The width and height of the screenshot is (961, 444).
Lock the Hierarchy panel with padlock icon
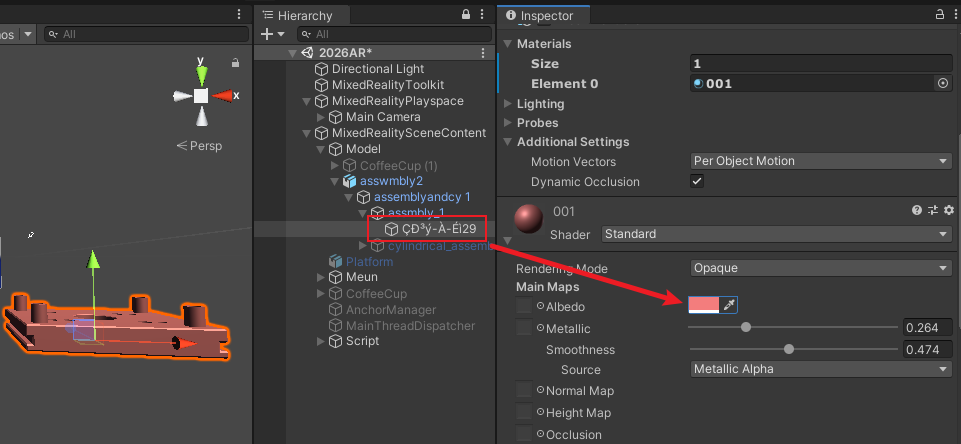[466, 15]
